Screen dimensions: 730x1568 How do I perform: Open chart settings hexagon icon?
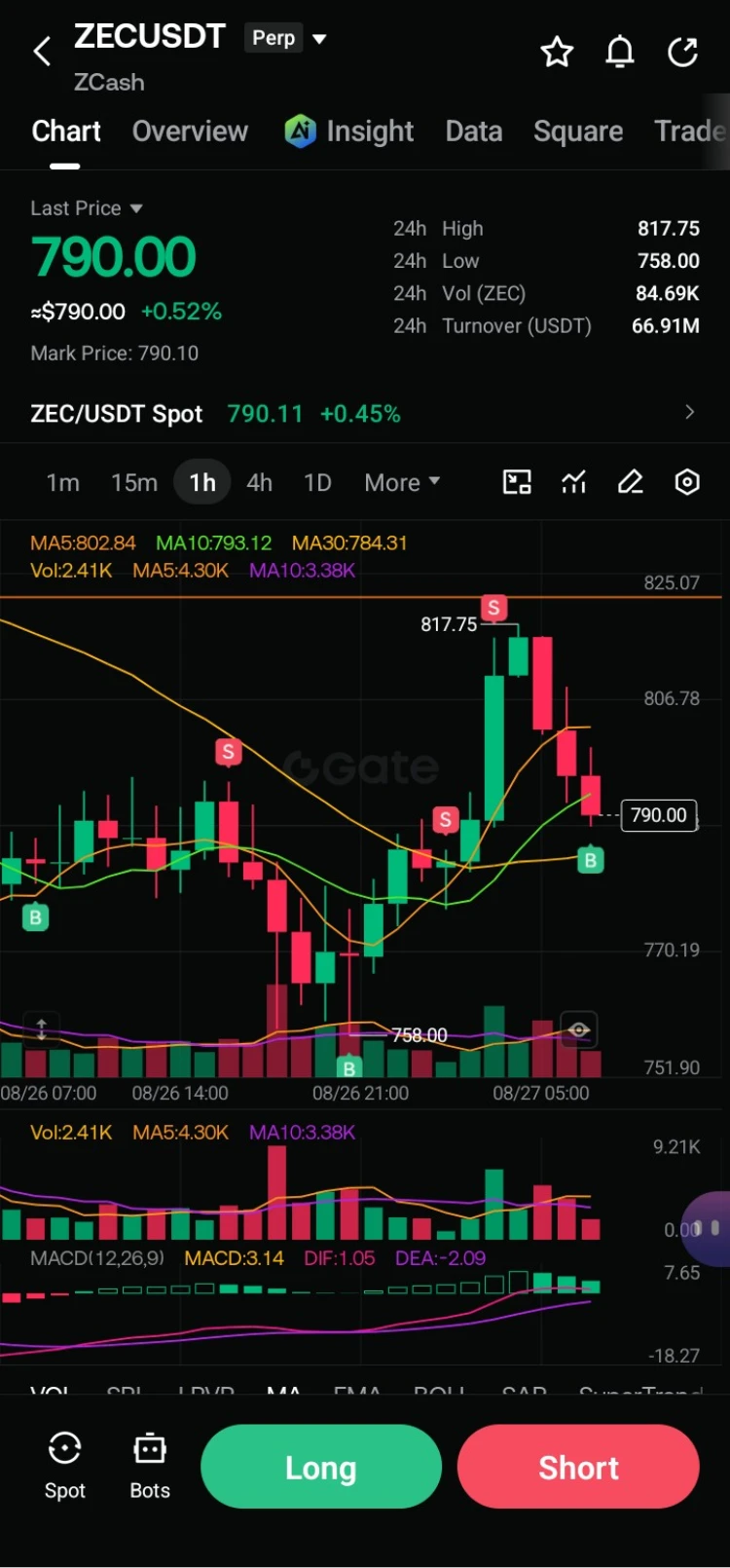pyautogui.click(x=687, y=482)
